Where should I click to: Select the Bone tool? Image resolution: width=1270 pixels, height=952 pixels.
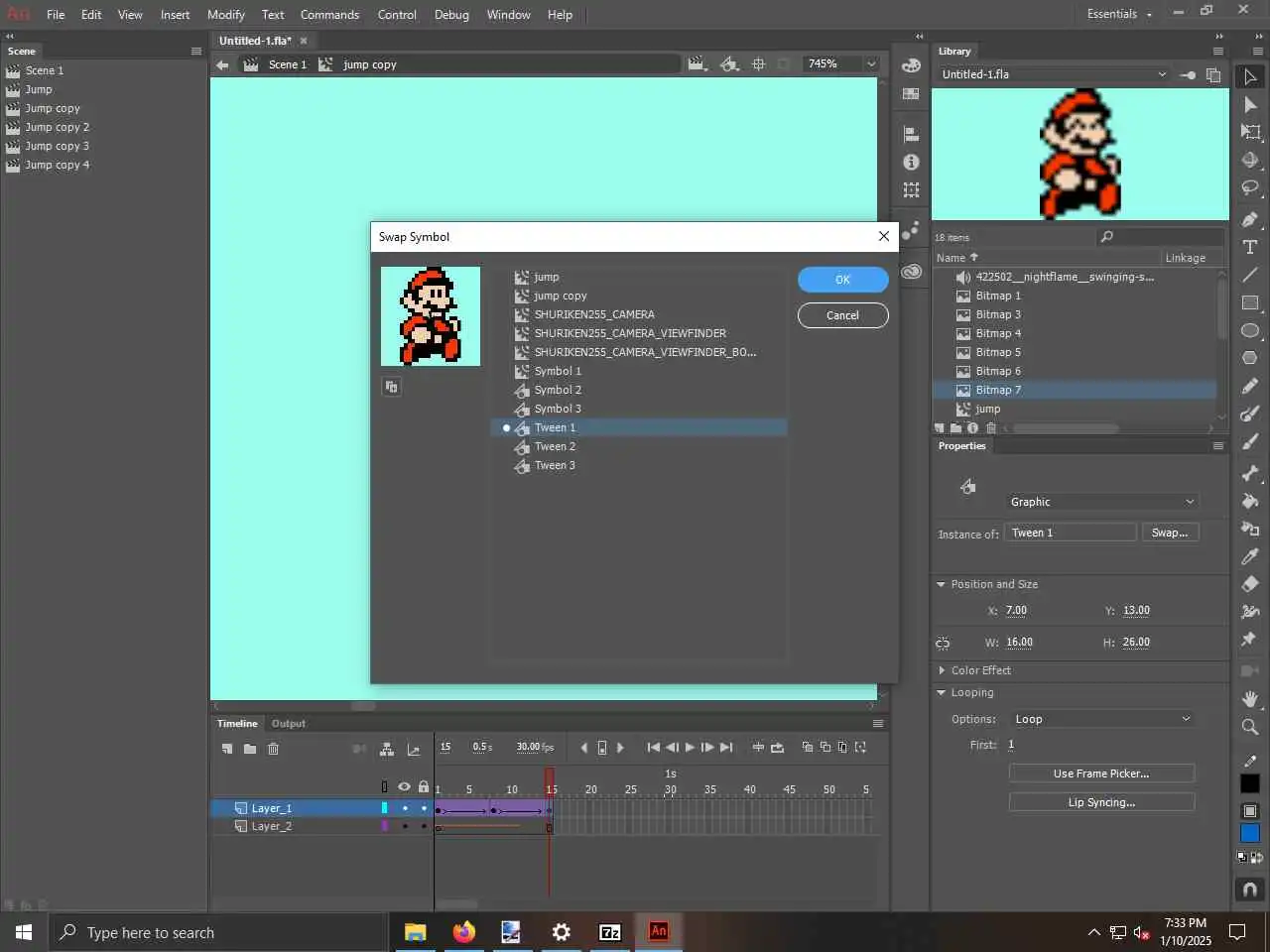click(x=1250, y=473)
